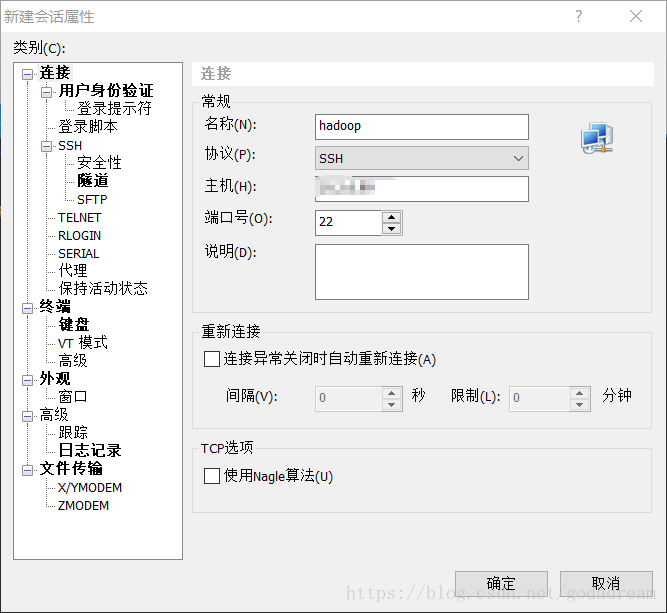Select 登录提示符 tree item

pyautogui.click(x=114, y=108)
